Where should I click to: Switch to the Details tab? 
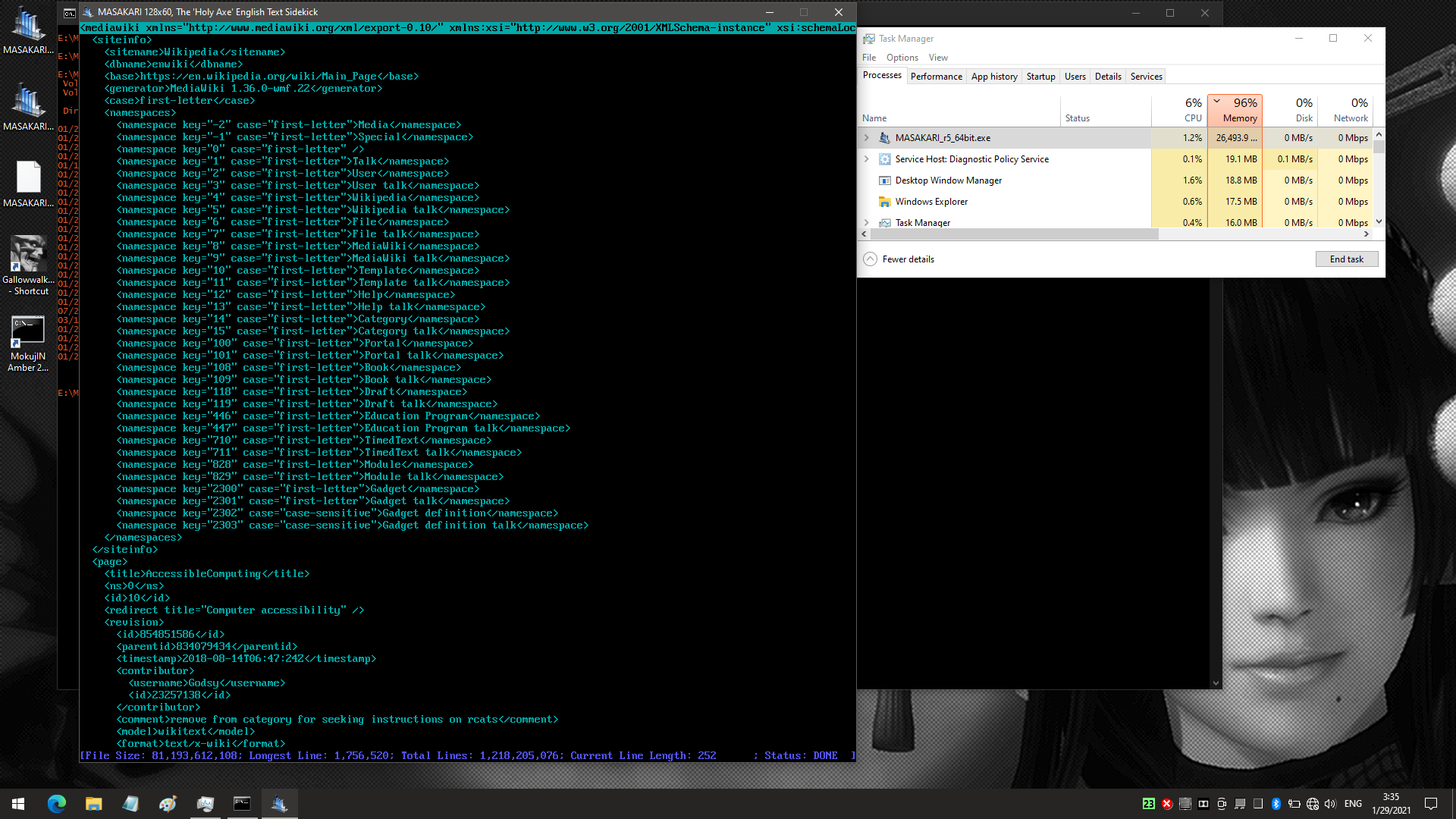[1107, 77]
